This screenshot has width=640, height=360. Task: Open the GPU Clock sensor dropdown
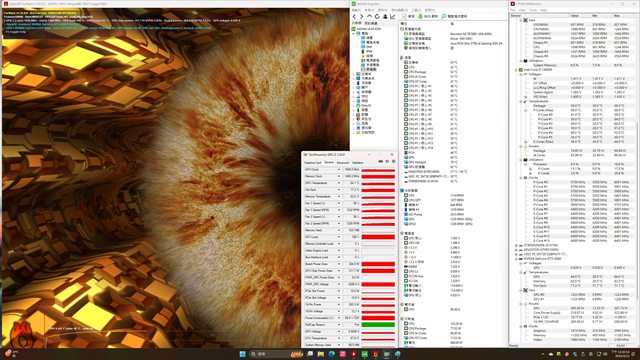(338, 169)
